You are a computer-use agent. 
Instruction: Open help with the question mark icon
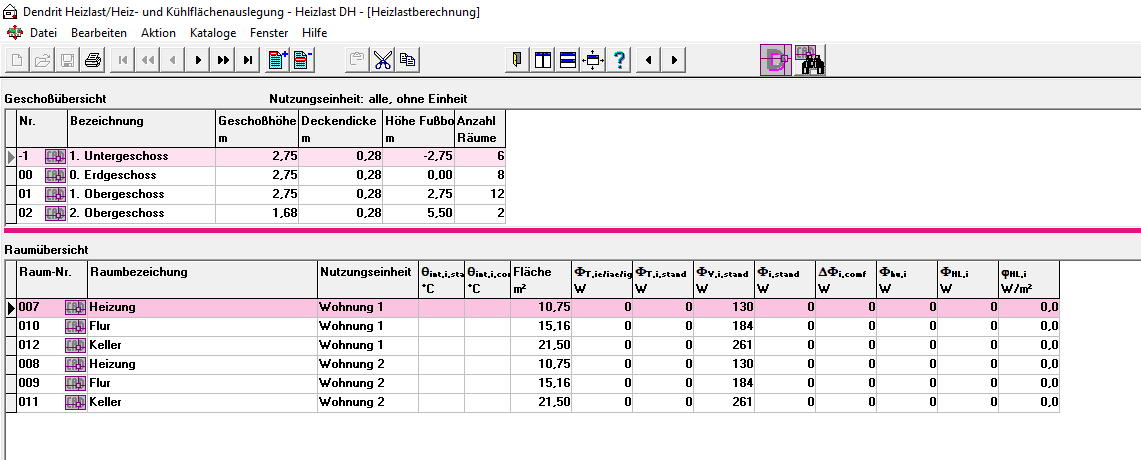[x=618, y=60]
